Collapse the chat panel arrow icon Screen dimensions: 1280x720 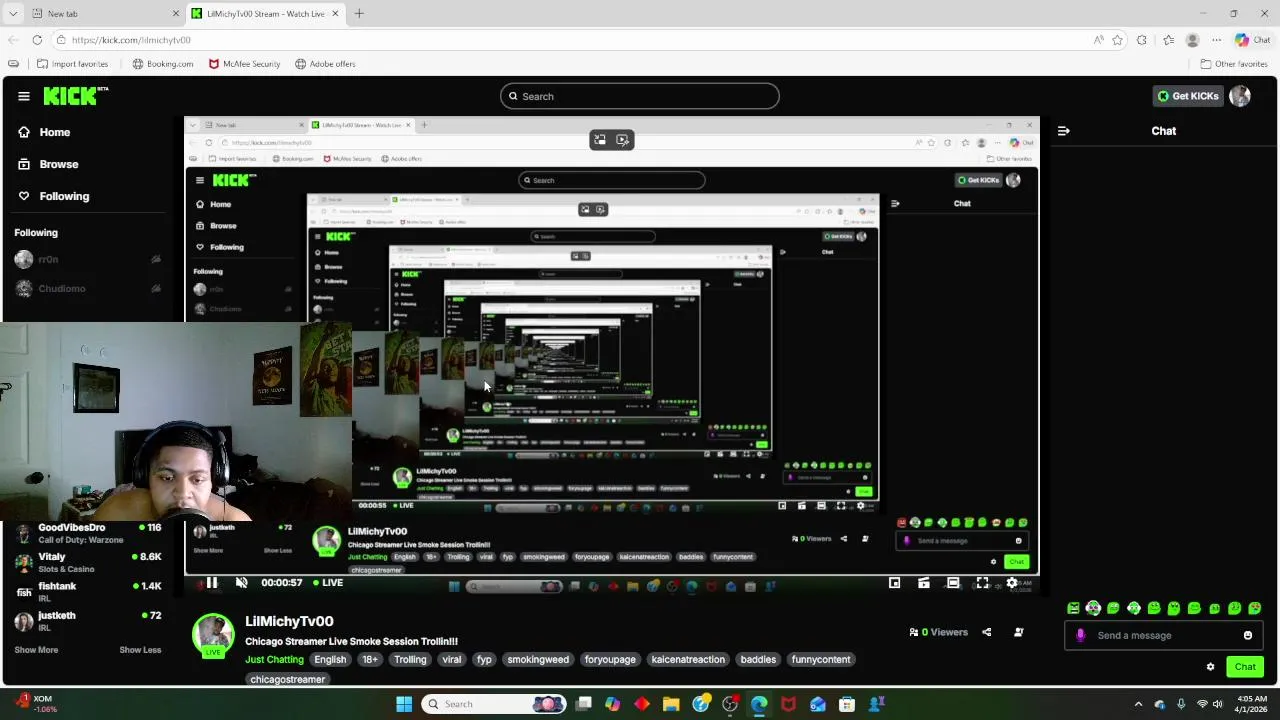pos(1063,131)
